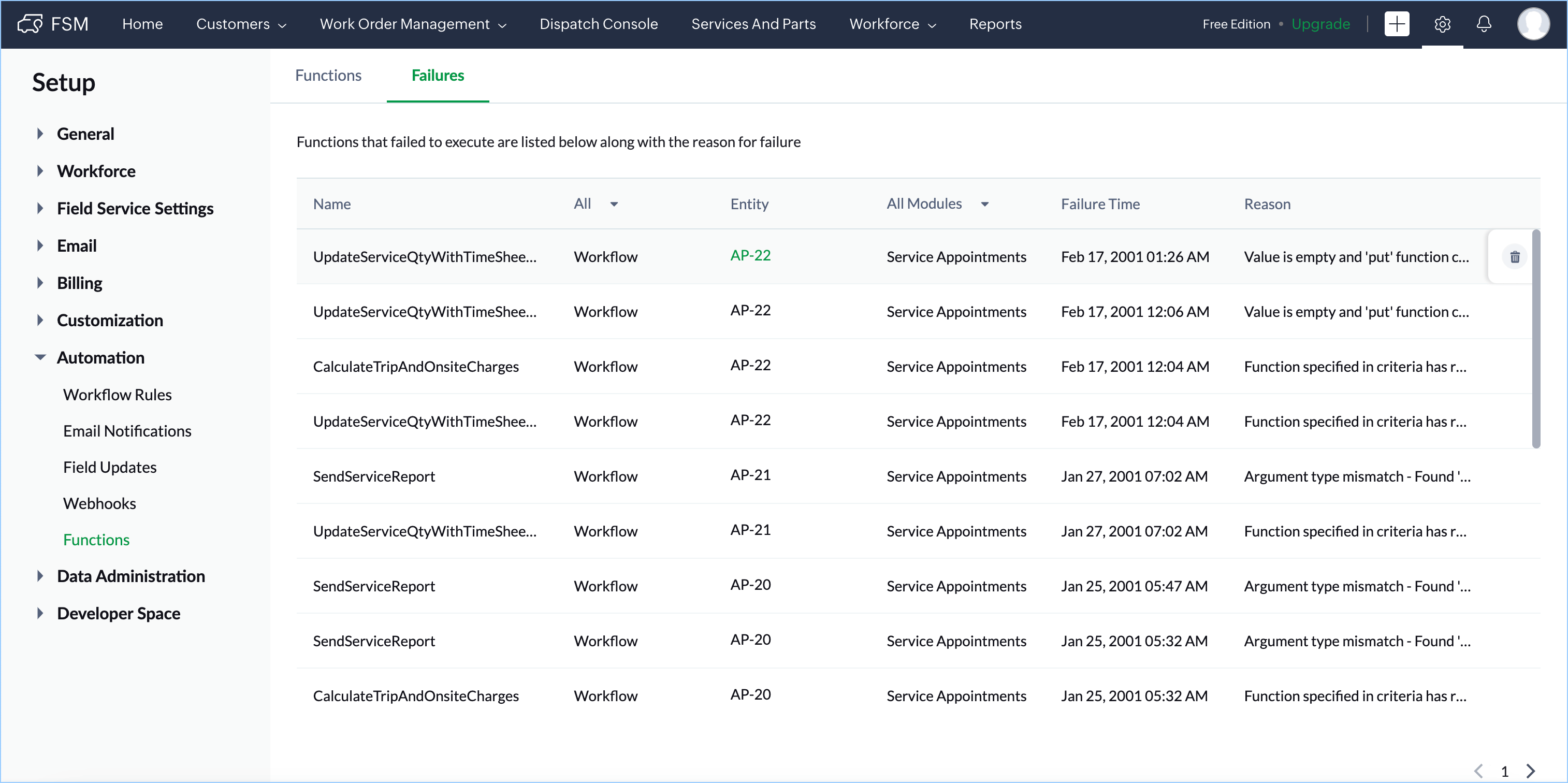The width and height of the screenshot is (1568, 783).
Task: Collapse the Automation section
Action: [x=40, y=357]
